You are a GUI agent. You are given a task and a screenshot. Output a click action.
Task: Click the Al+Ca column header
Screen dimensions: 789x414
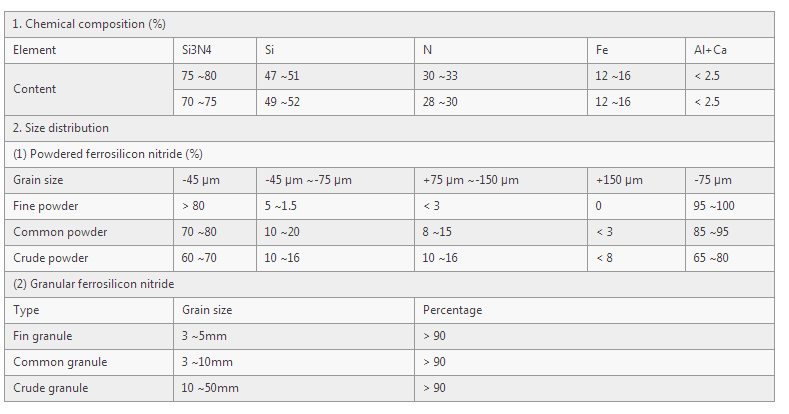[x=730, y=50]
